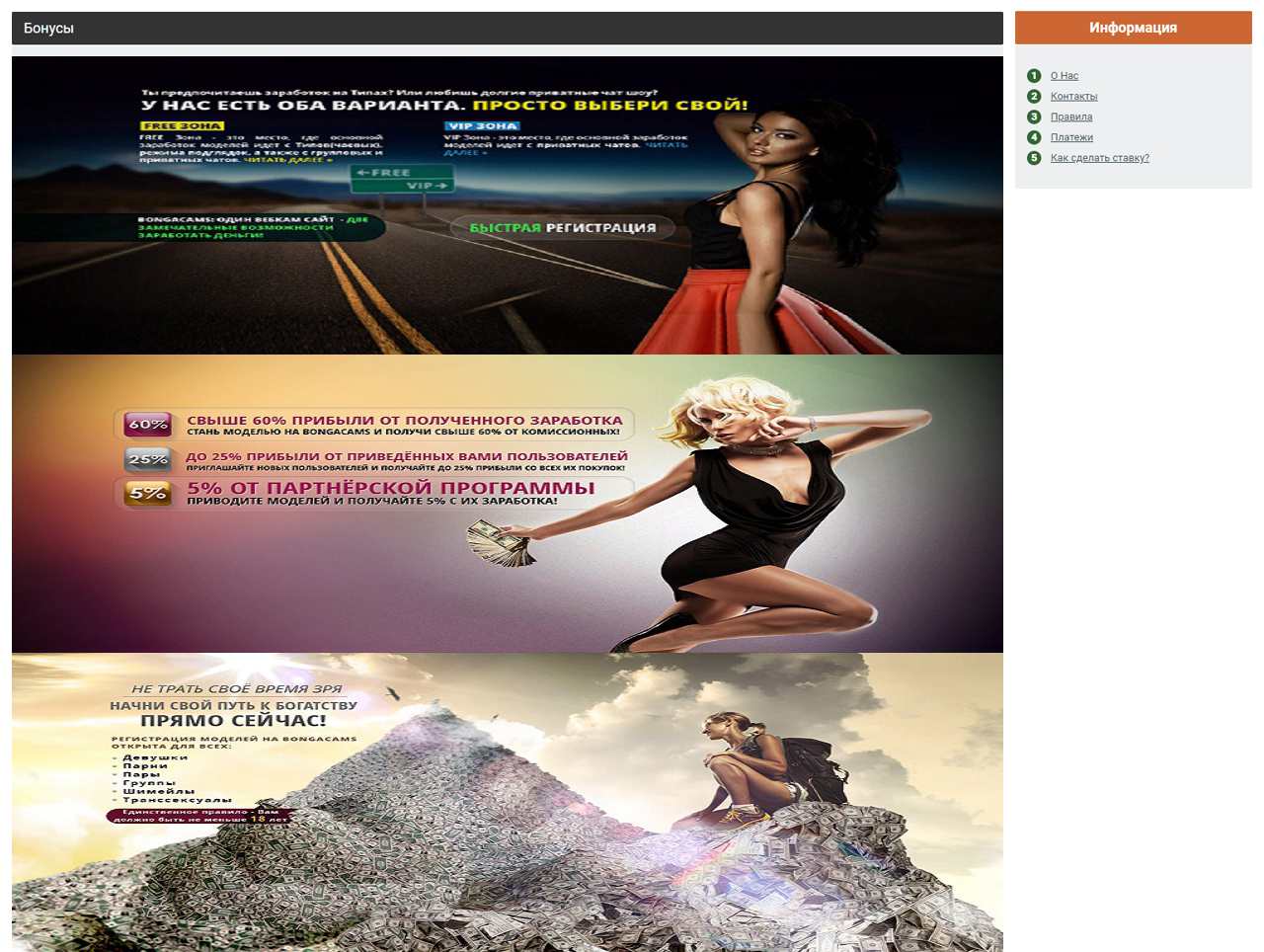Viewport: 1264px width, 952px height.
Task: Open the "О Нас" link
Action: click(x=1064, y=76)
